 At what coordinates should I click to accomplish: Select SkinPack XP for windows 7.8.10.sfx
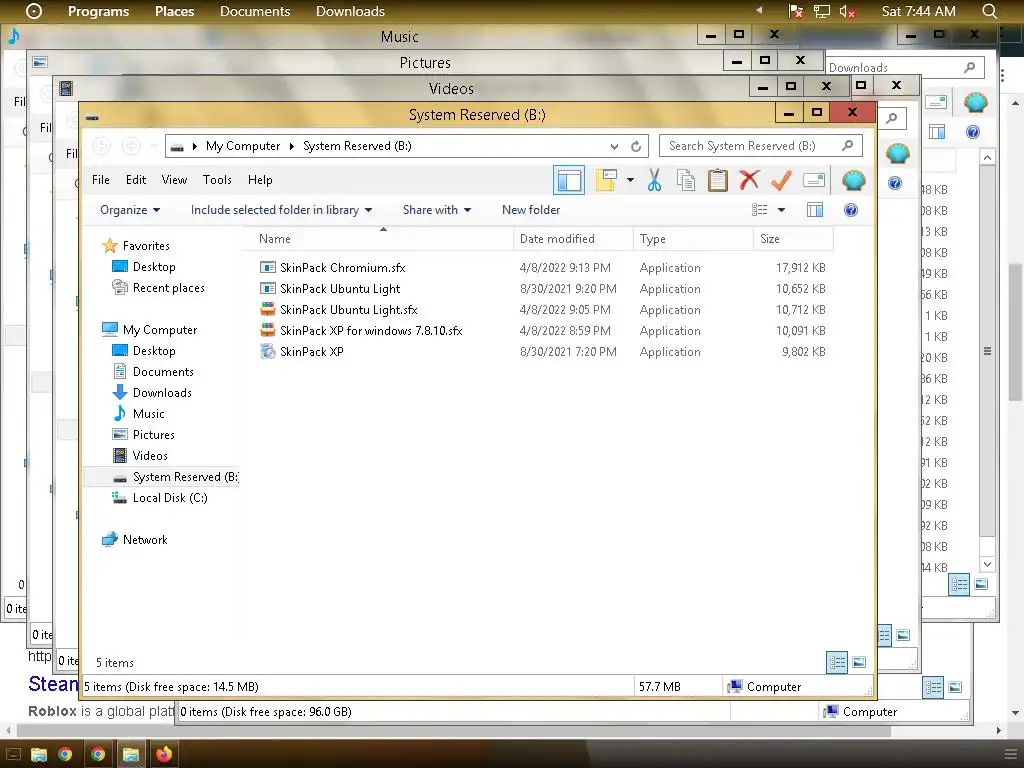[x=371, y=330]
